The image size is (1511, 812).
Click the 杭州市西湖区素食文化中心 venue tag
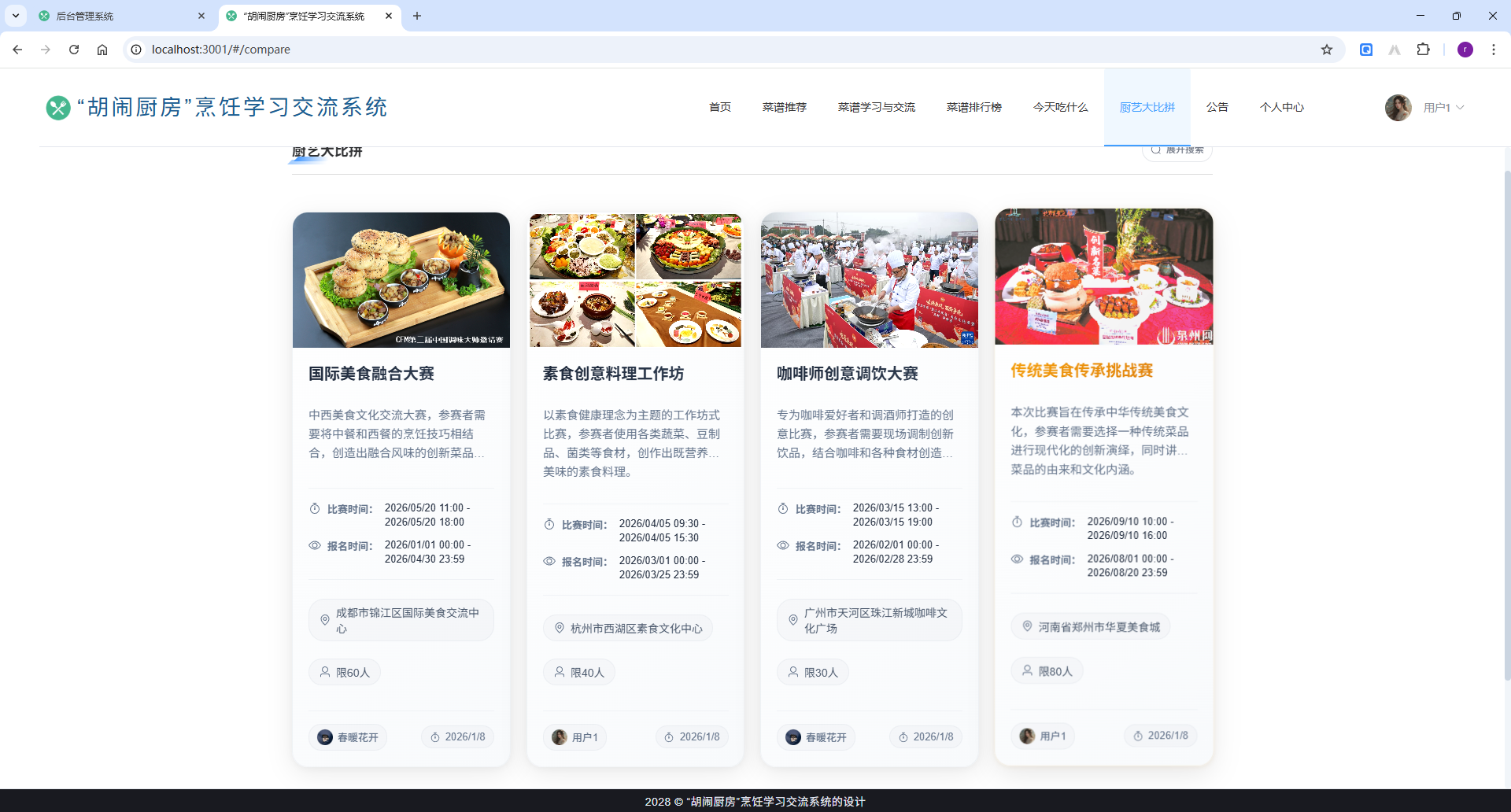coord(628,628)
